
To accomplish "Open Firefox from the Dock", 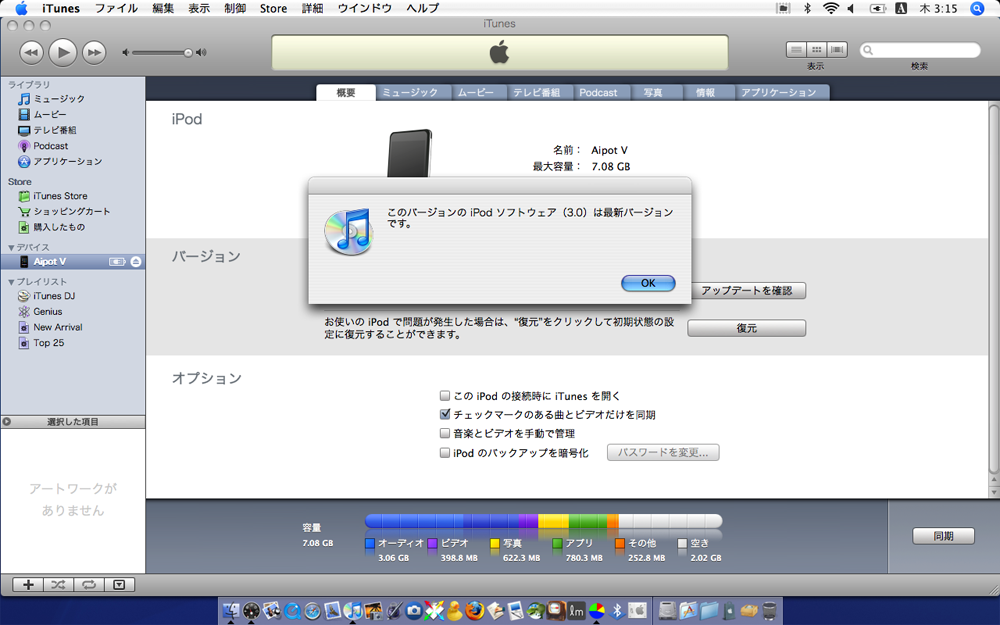I will tap(474, 610).
